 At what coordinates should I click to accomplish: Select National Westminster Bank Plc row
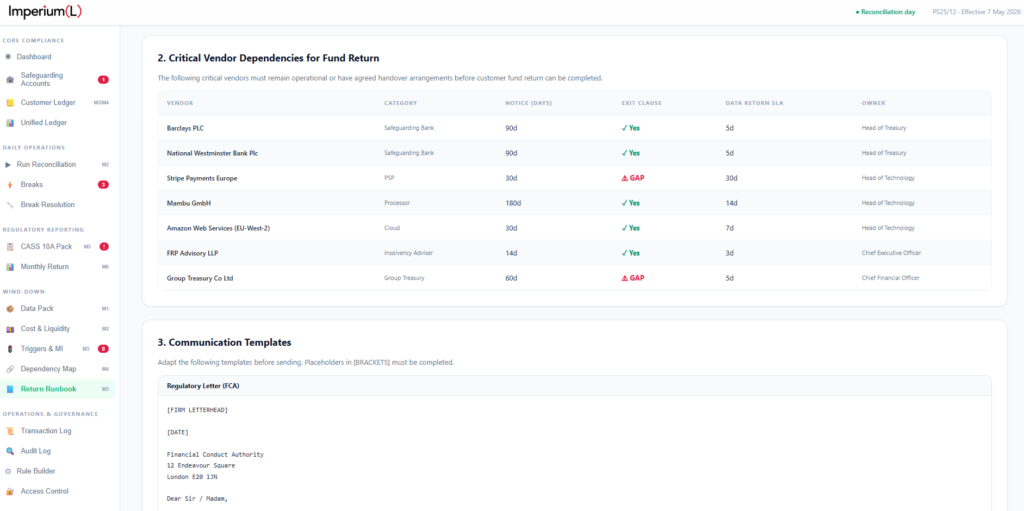(574, 153)
